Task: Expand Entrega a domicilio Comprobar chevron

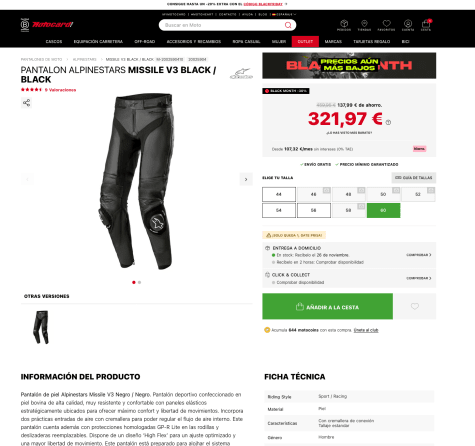Action: pos(419,255)
